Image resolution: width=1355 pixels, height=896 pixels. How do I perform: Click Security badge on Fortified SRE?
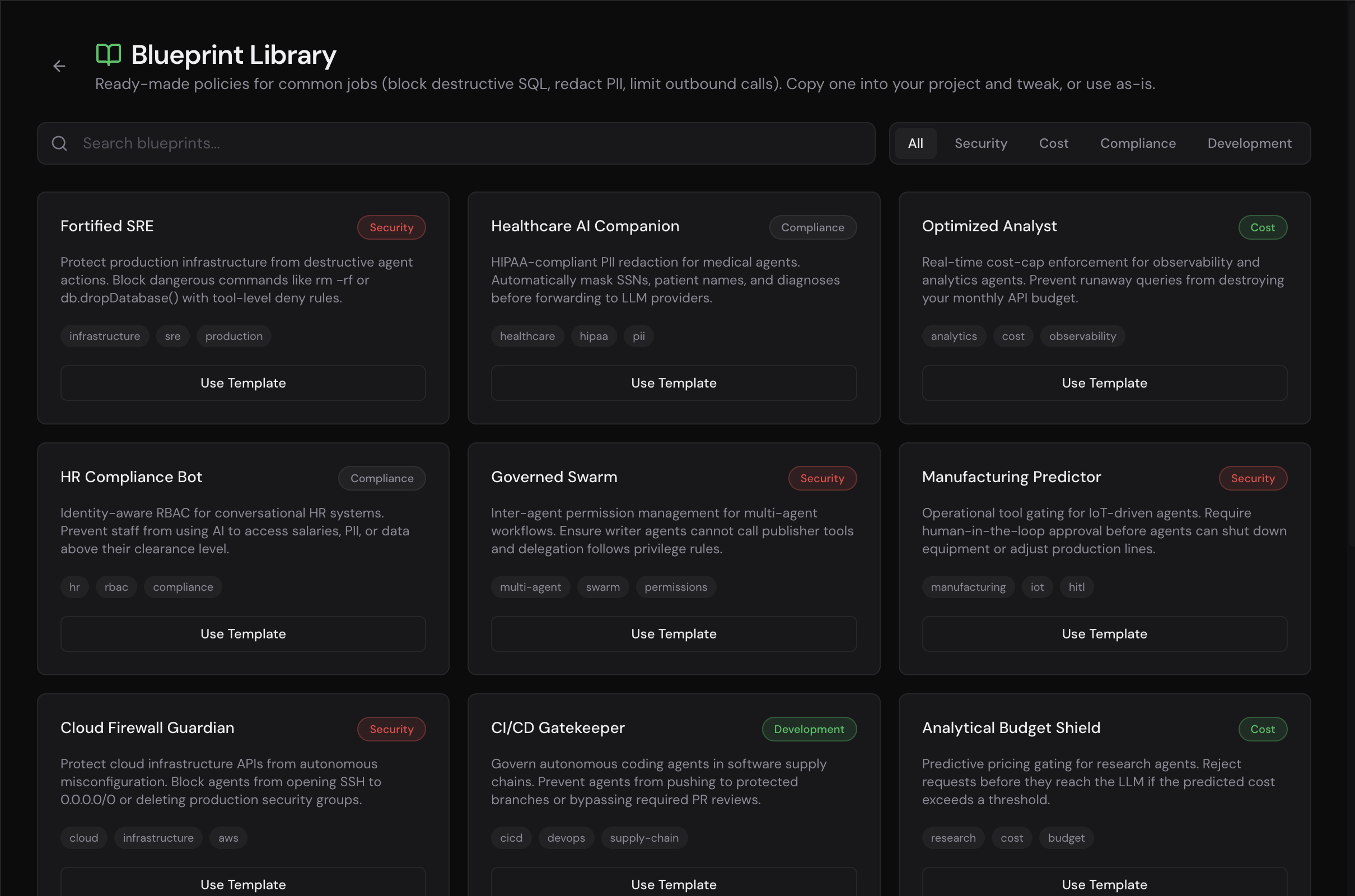(391, 227)
